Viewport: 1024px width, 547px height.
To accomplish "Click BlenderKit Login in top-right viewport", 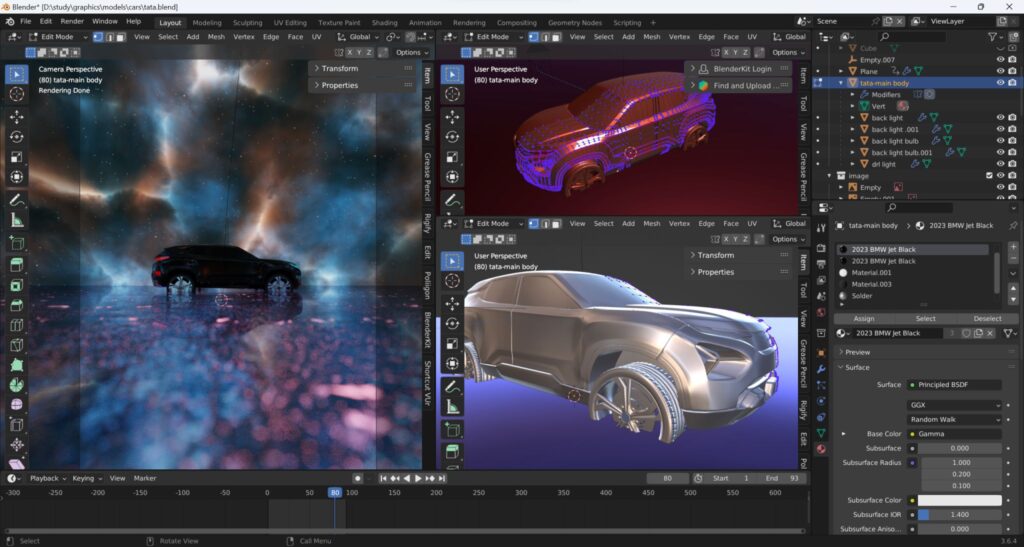I will pos(742,69).
